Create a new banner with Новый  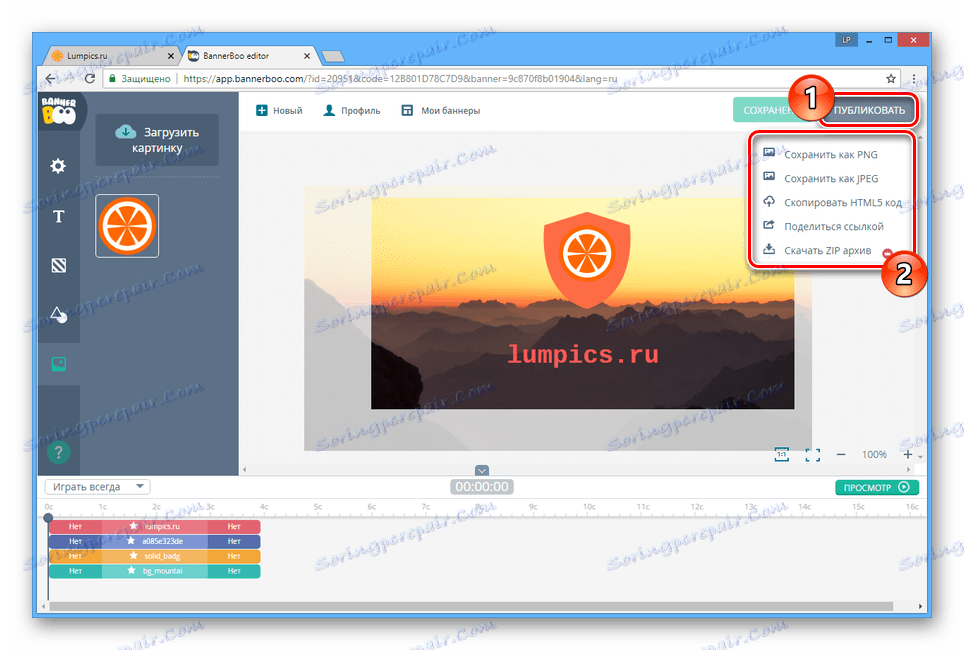279,111
